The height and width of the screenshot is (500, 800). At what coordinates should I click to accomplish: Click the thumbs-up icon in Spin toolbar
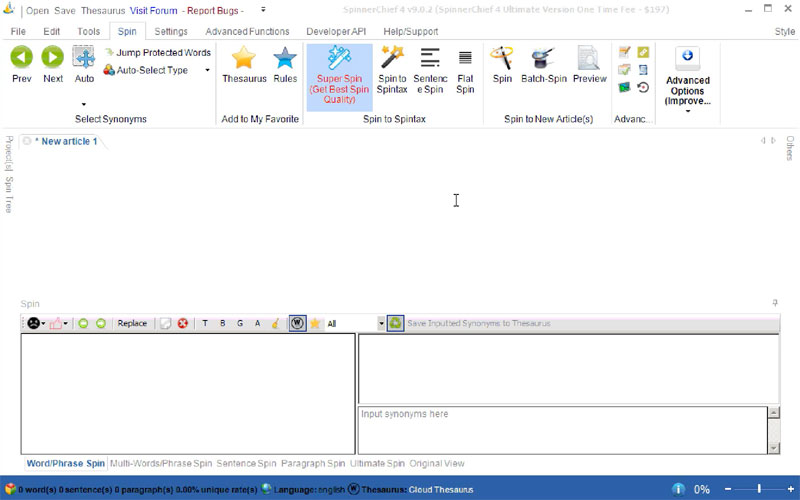(56, 323)
